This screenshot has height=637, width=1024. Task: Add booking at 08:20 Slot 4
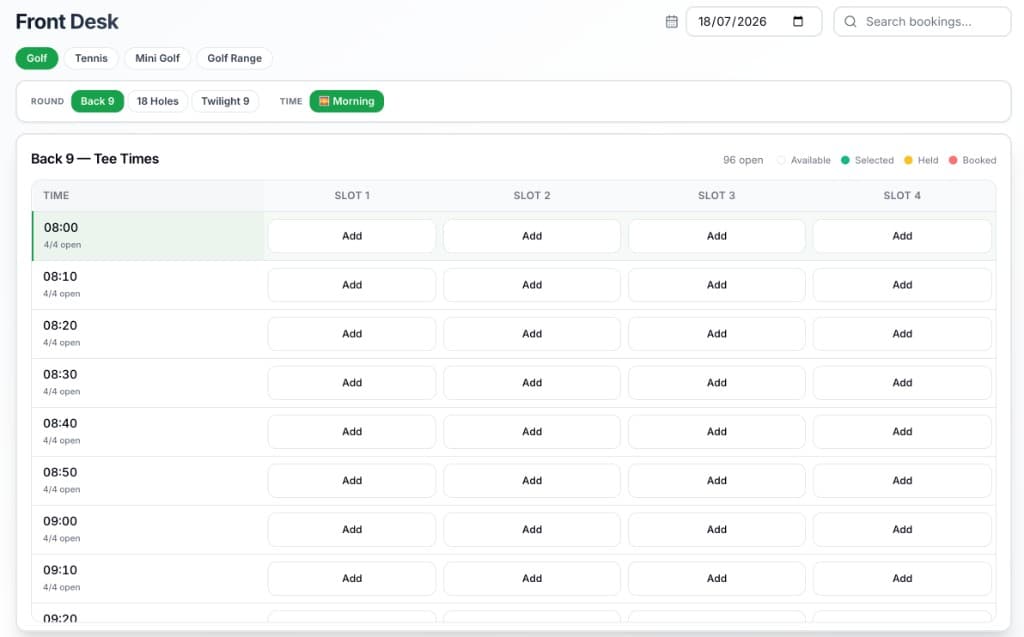(x=902, y=334)
